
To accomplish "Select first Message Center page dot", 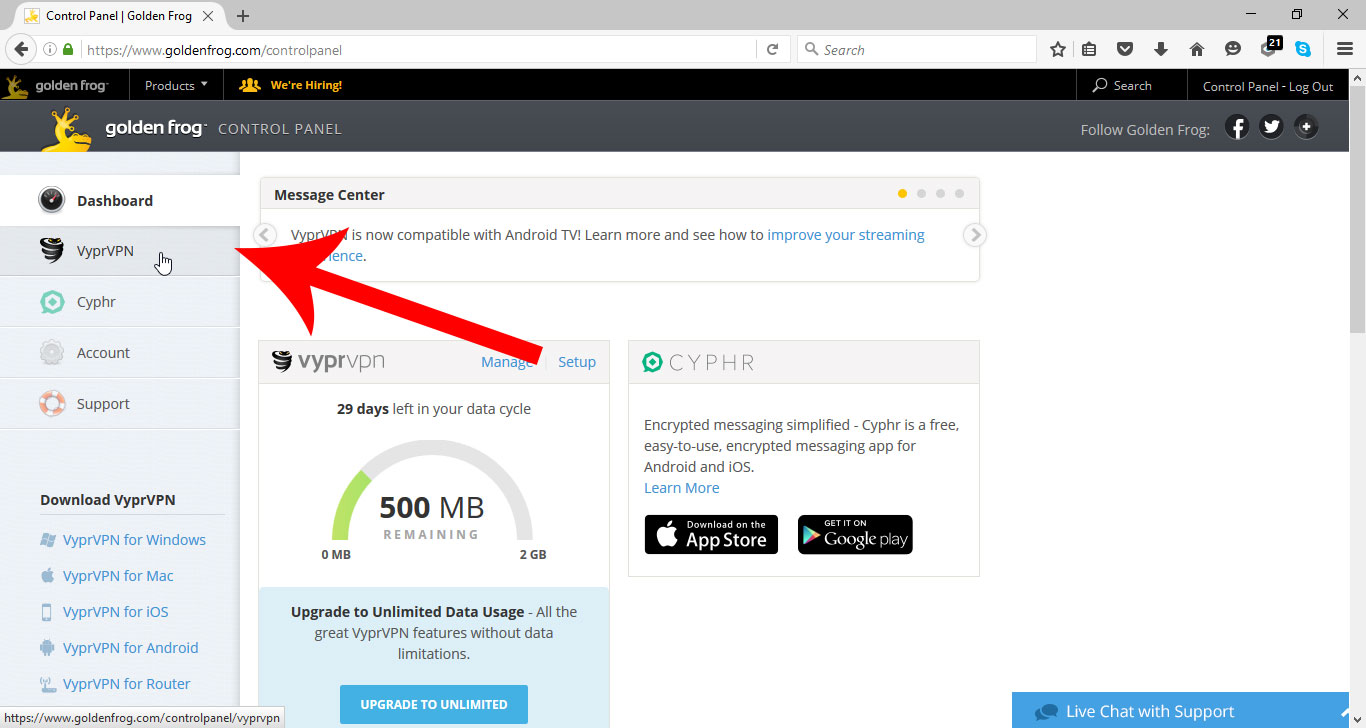I will click(902, 194).
